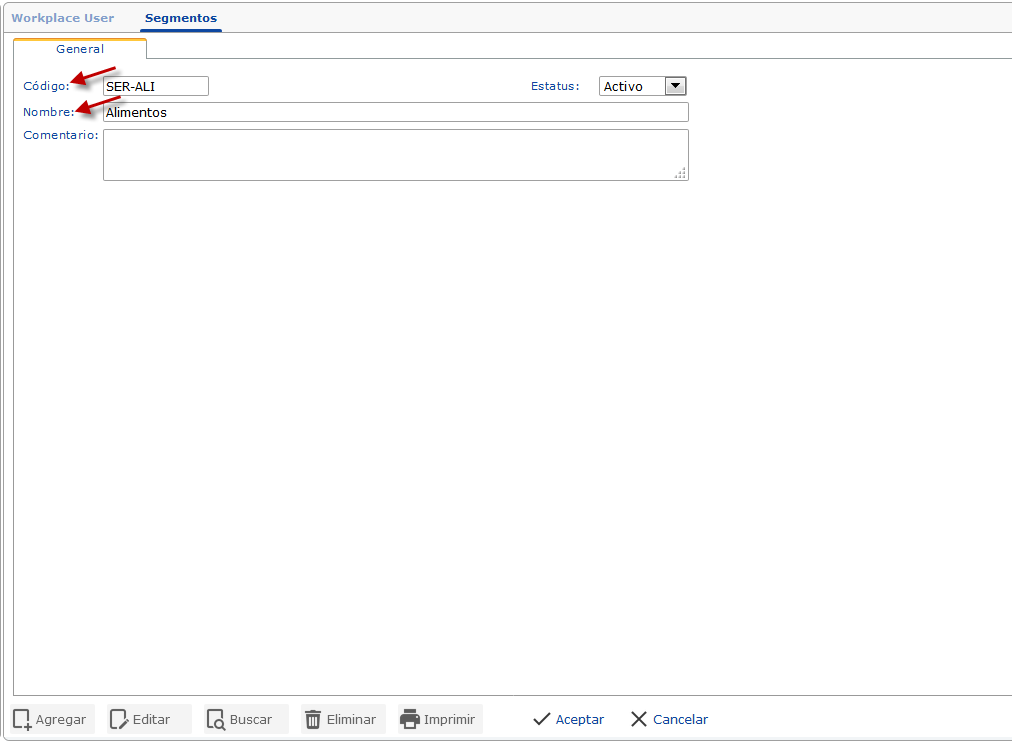Click the Eliminar trash can icon
Viewport: 1012px width, 743px height.
(x=313, y=719)
